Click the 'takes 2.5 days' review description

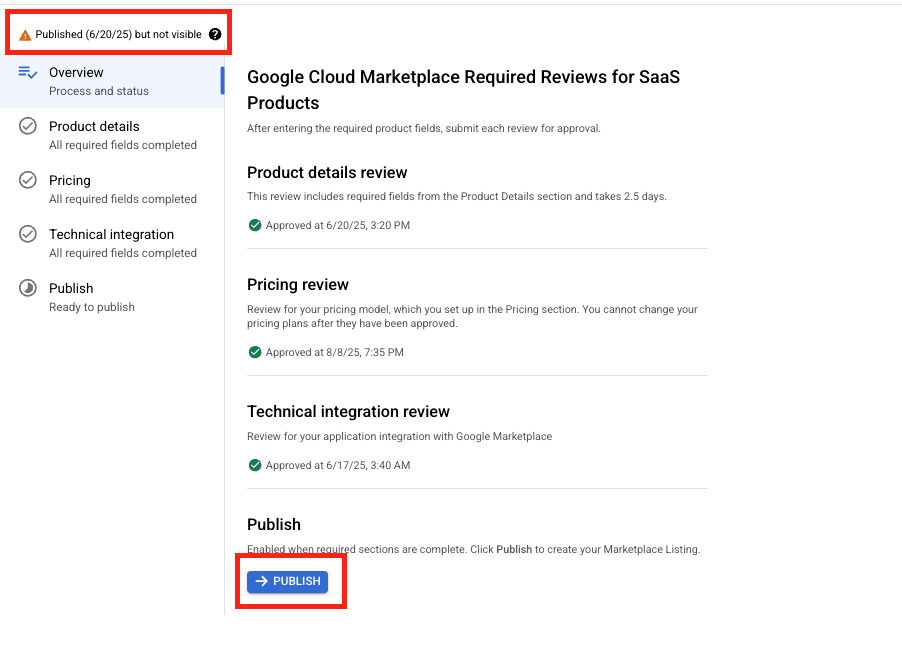click(457, 196)
